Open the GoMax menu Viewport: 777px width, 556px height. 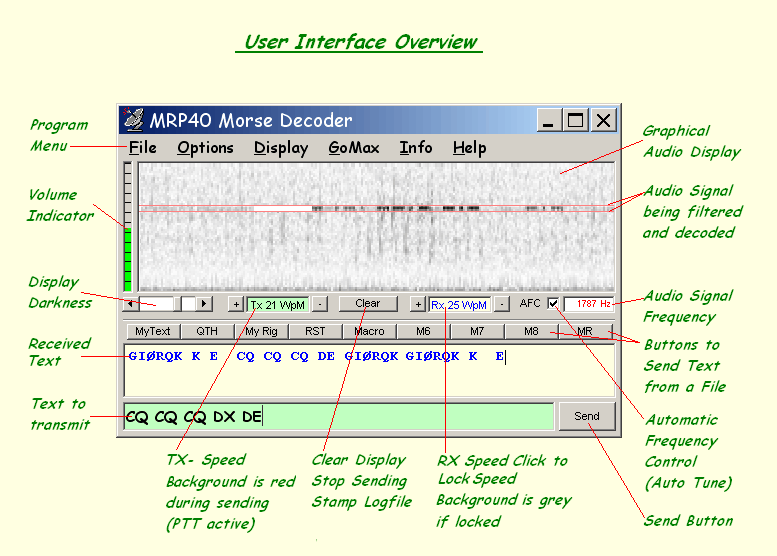click(354, 148)
